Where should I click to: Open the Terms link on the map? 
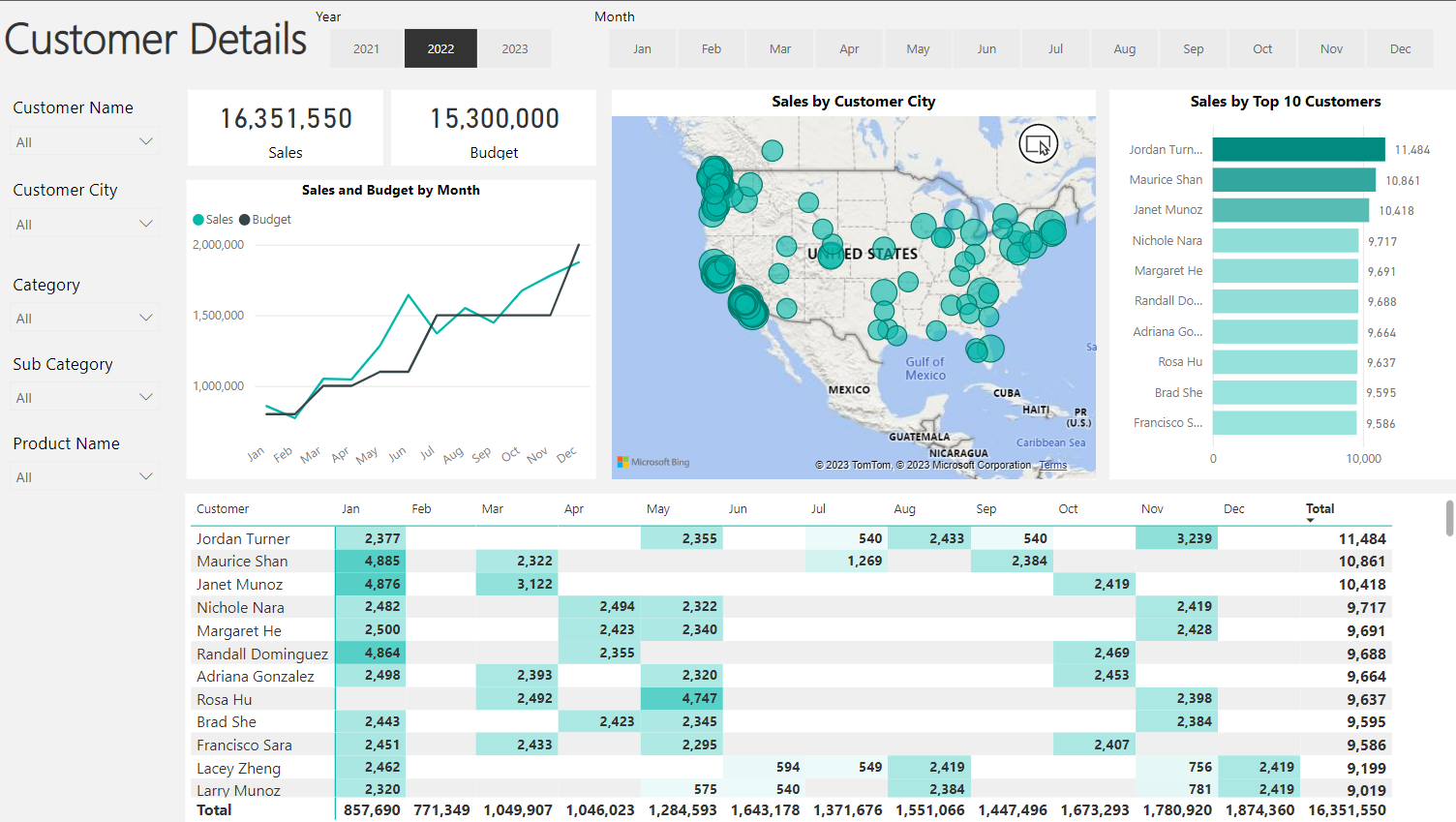[x=1052, y=465]
